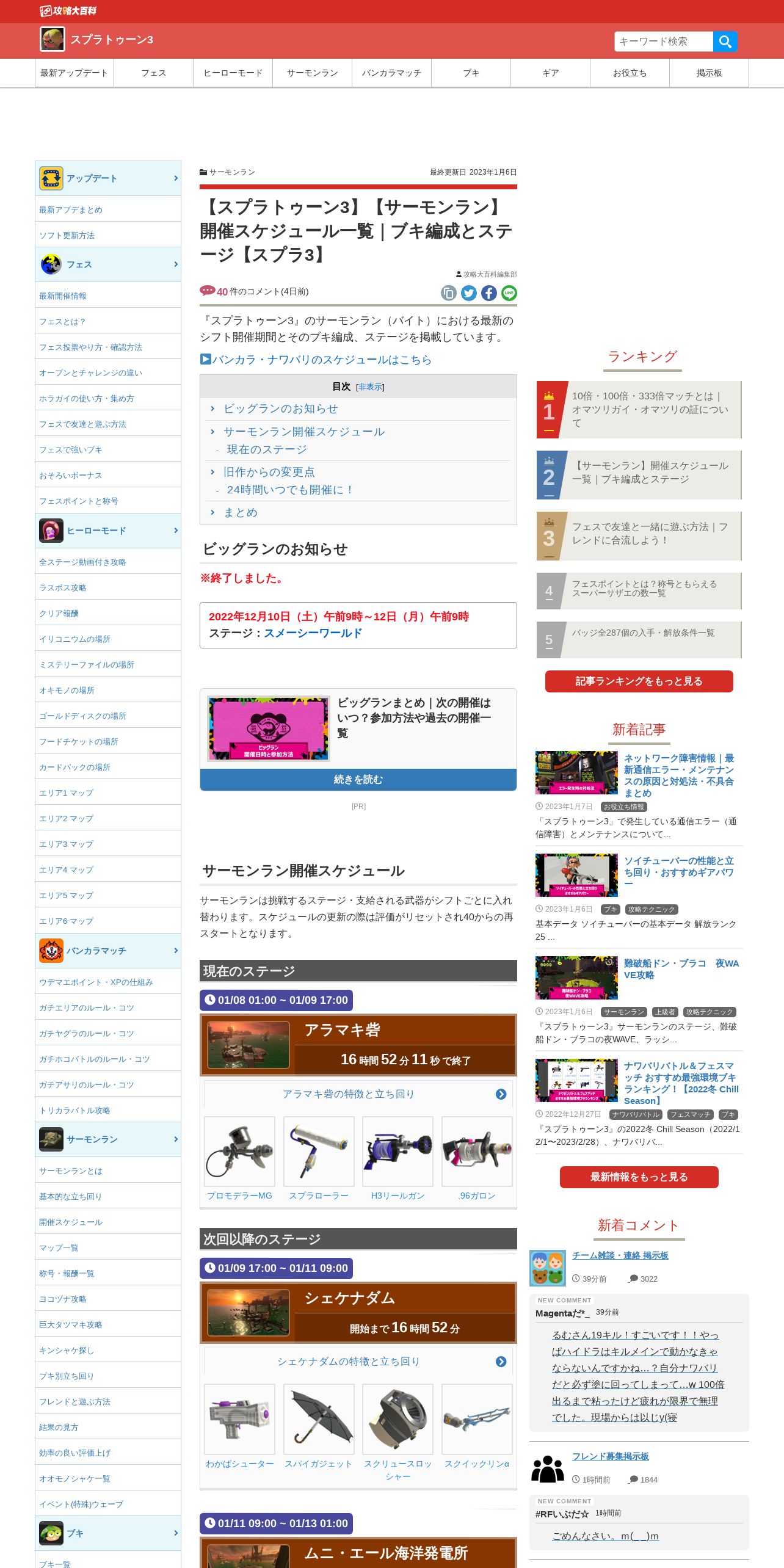Click the フェス sidebar section icon
Screen dimensions: 784x1568
point(51,264)
